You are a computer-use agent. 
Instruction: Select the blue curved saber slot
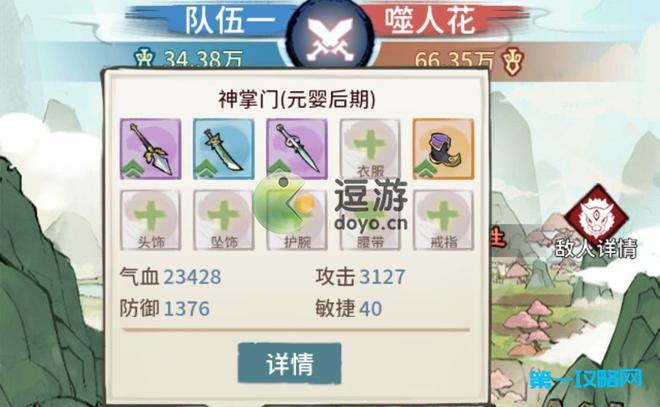click(224, 149)
